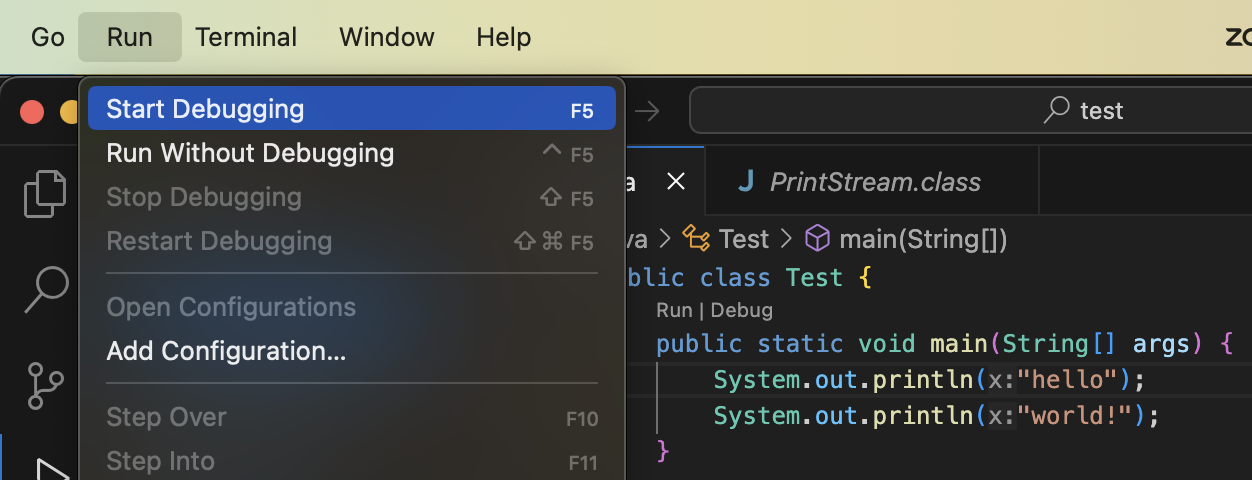
Task: Open the Terminal menu
Action: click(x=246, y=37)
